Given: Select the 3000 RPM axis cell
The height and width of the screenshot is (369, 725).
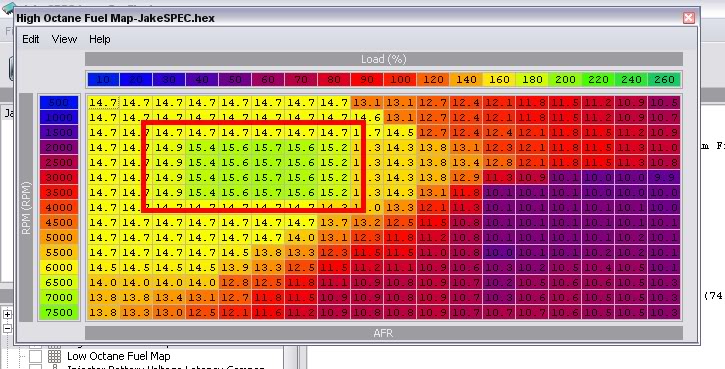Looking at the screenshot, I should pyautogui.click(x=59, y=178).
